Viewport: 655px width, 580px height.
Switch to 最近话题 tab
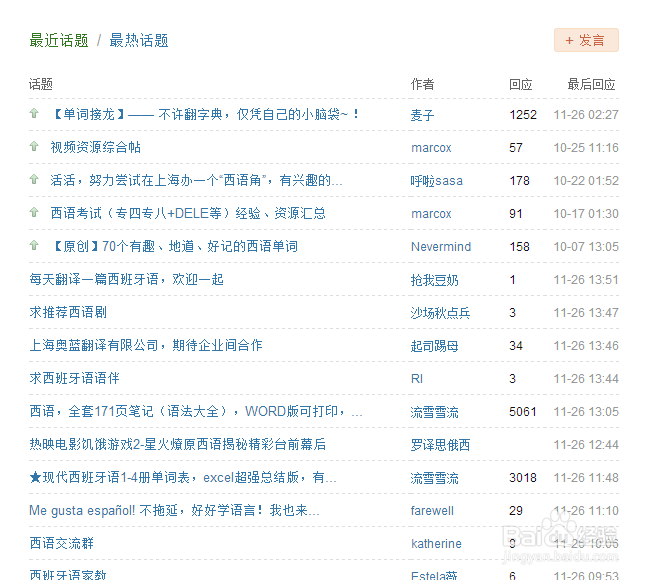tap(59, 41)
